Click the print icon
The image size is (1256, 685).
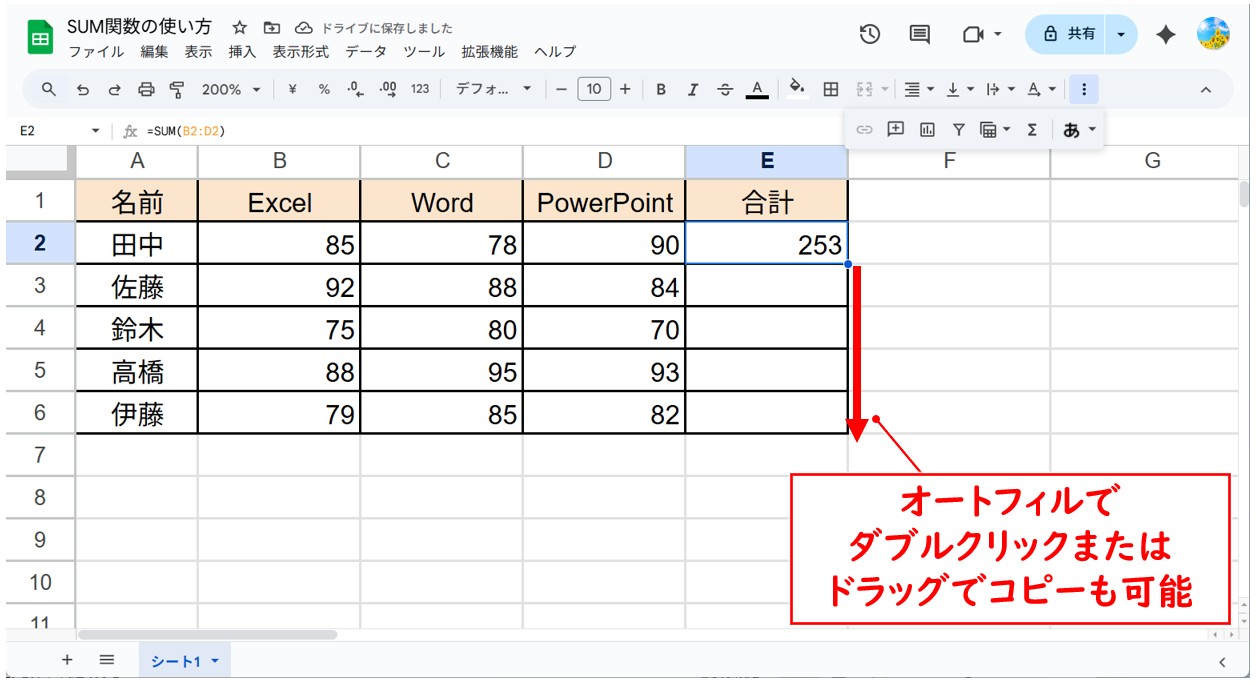point(146,90)
